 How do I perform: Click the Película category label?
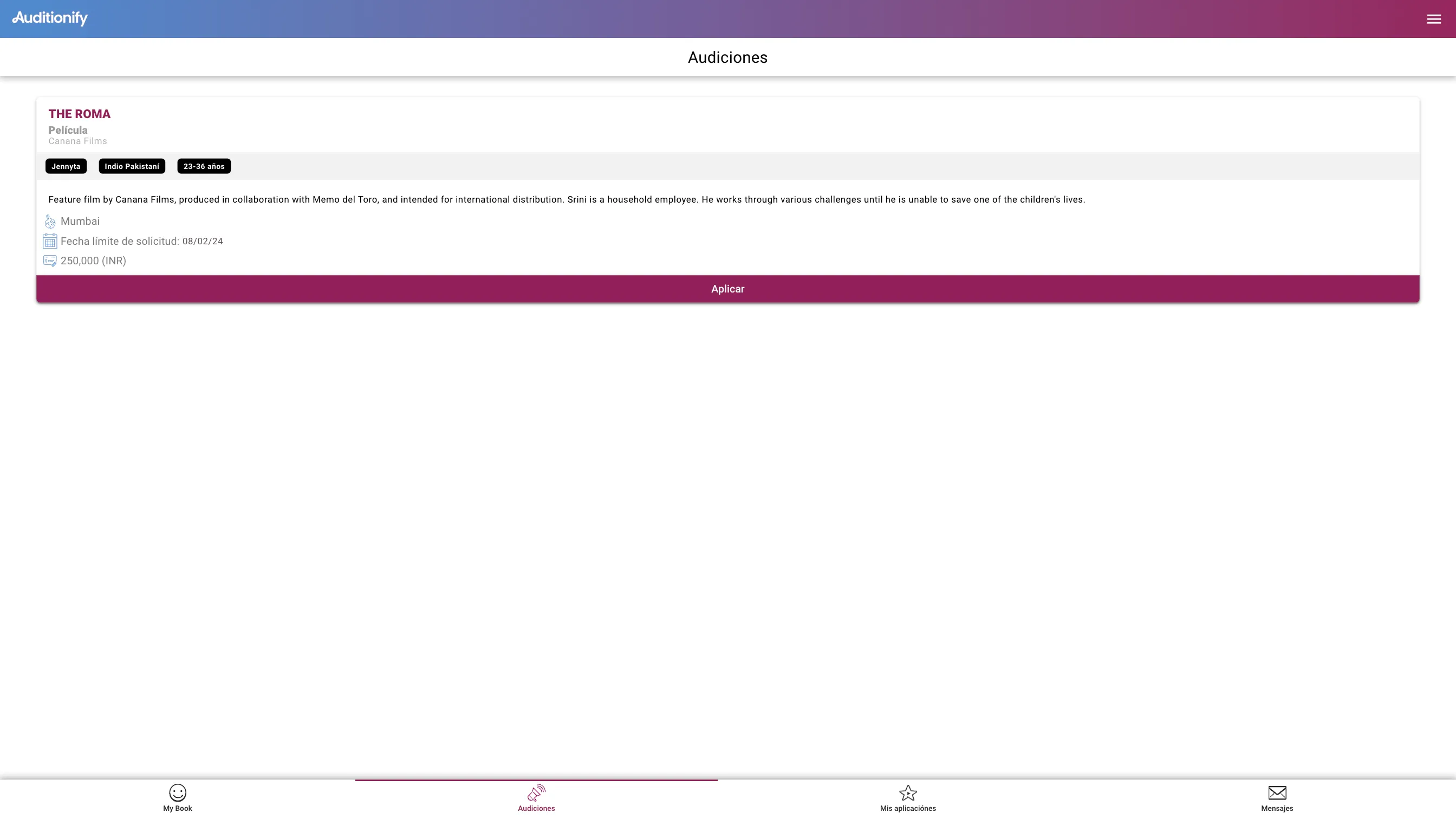coord(68,130)
